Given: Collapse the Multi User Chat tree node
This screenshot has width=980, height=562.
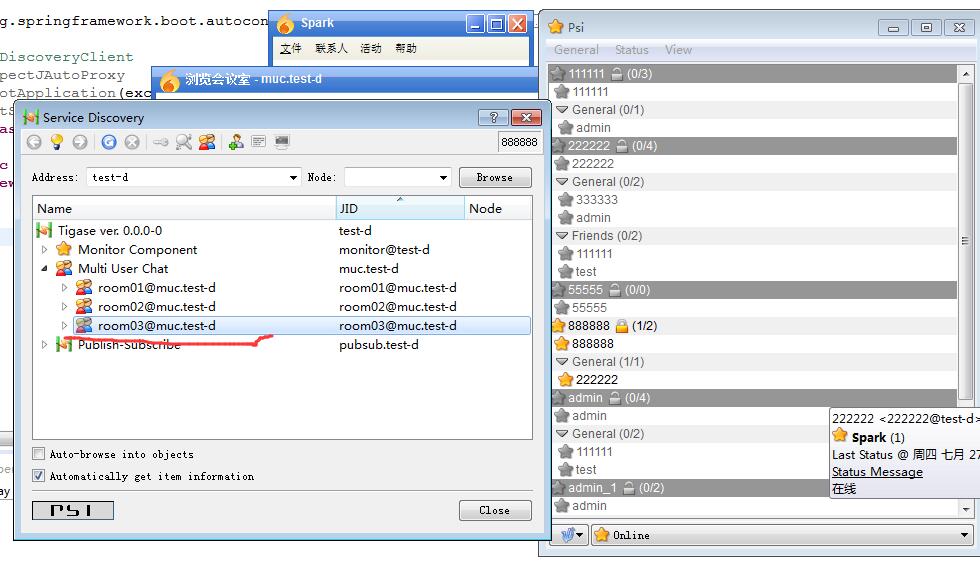Looking at the screenshot, I should [x=44, y=268].
